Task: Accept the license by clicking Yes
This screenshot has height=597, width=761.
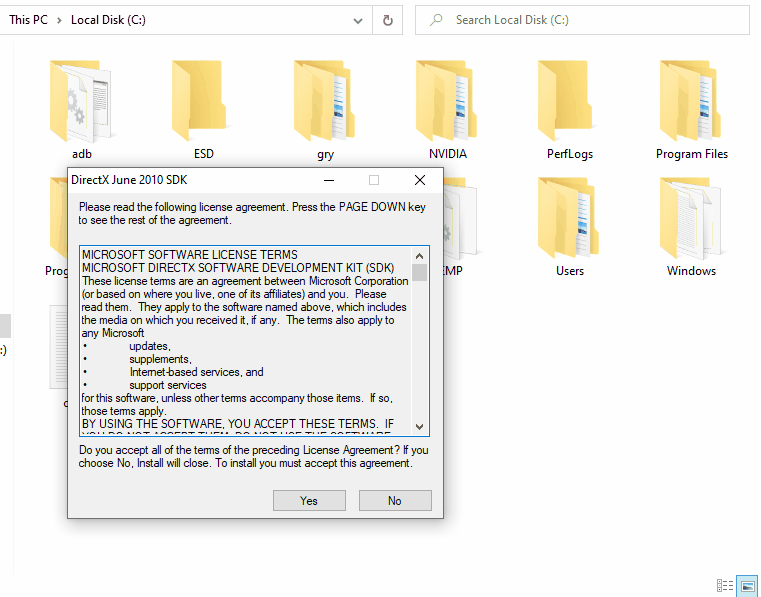Action: (x=309, y=501)
